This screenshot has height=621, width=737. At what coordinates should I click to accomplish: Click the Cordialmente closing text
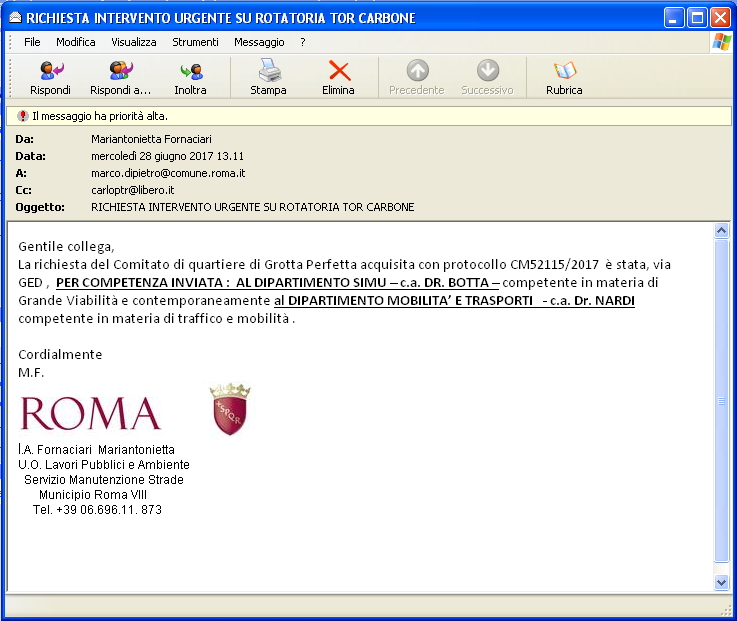coord(60,354)
